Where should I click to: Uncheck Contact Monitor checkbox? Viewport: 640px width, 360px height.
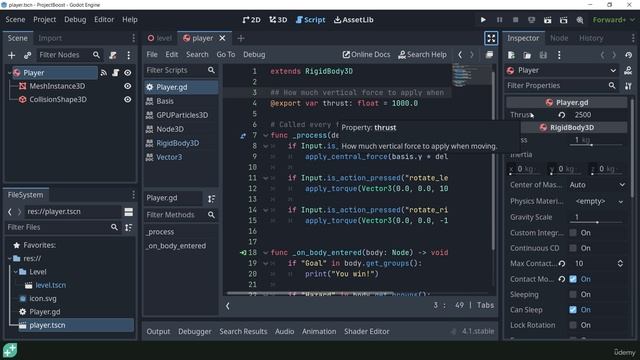coord(573,279)
